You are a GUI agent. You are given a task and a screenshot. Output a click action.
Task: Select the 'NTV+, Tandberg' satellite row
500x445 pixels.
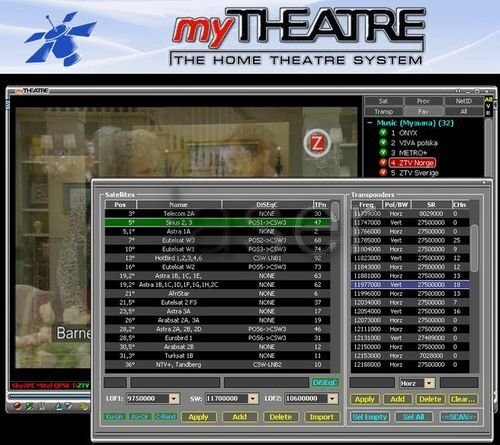(218, 365)
